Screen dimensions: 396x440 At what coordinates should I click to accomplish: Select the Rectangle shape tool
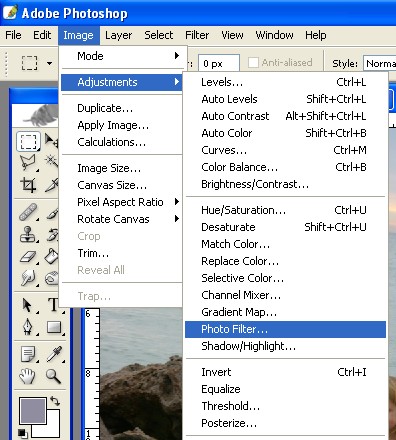tap(53, 327)
